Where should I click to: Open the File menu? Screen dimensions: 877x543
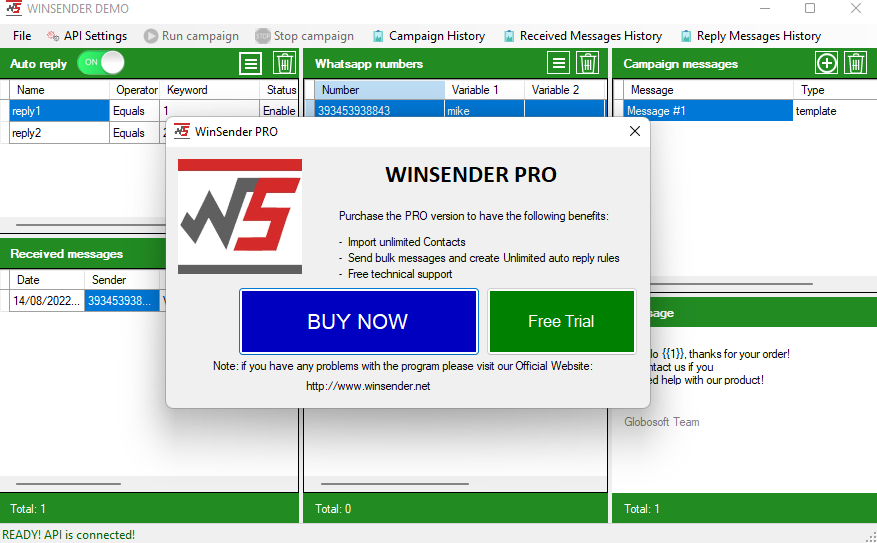click(x=22, y=36)
